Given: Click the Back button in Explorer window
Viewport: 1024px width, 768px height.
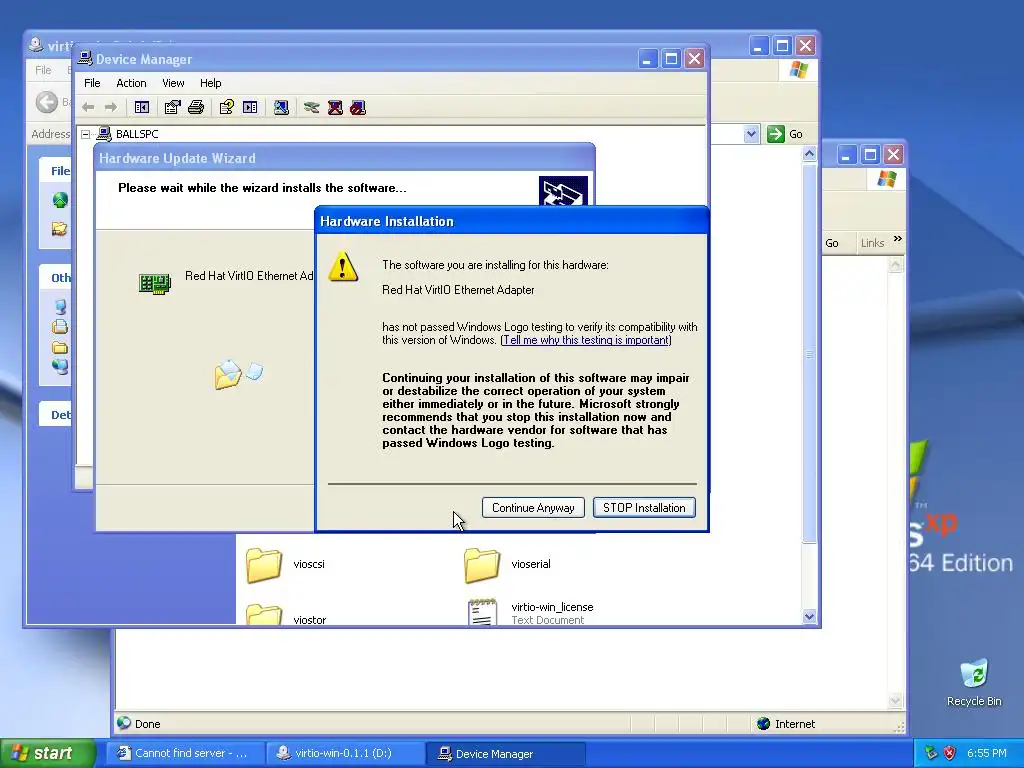Looking at the screenshot, I should pos(47,102).
